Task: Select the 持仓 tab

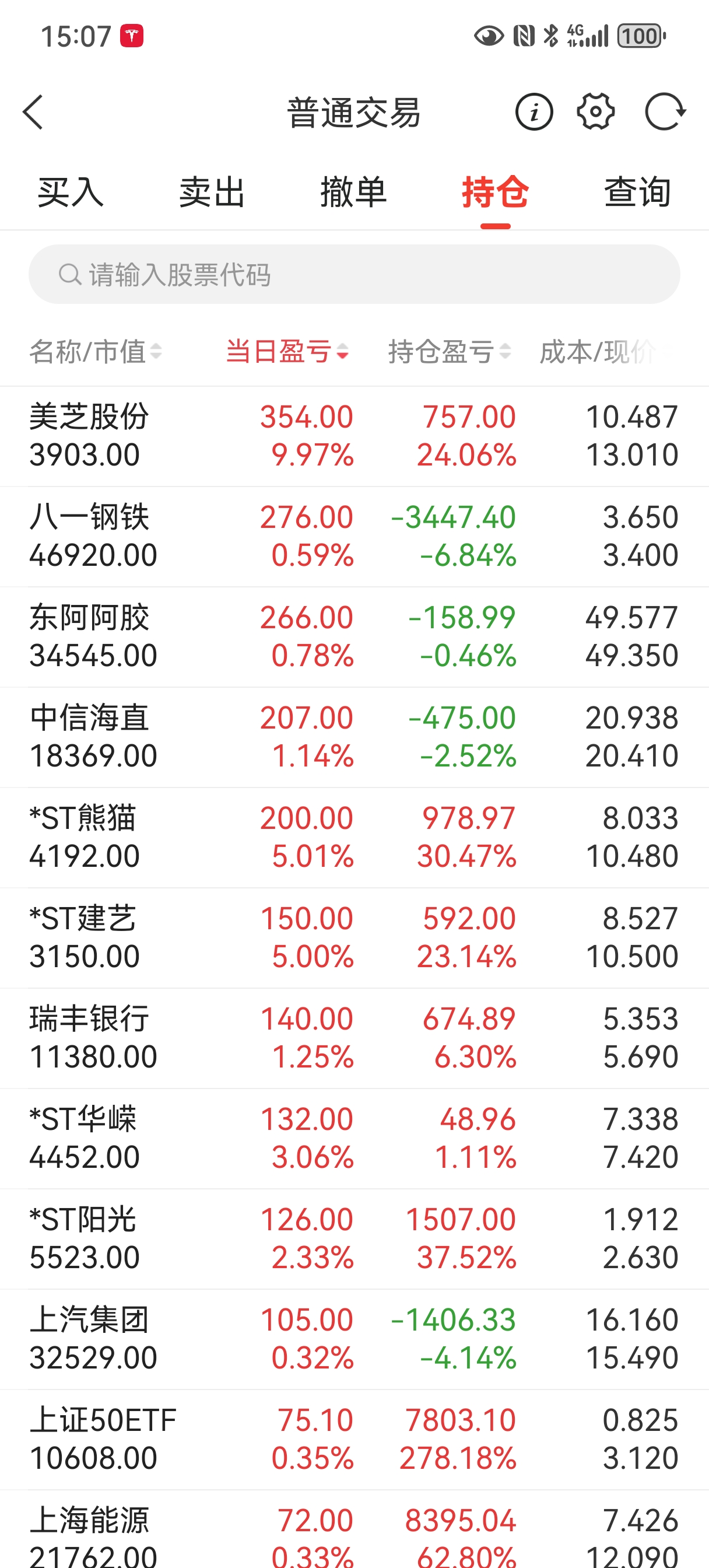Action: (496, 192)
